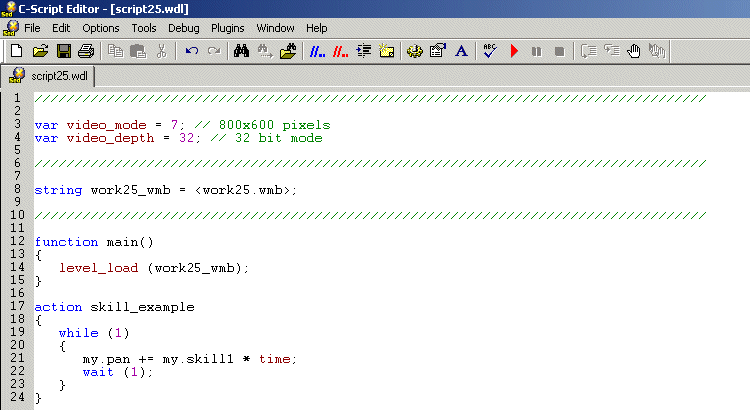Toggle the hand breakpoint icon
Viewport: 750px width, 410px height.
click(632, 50)
